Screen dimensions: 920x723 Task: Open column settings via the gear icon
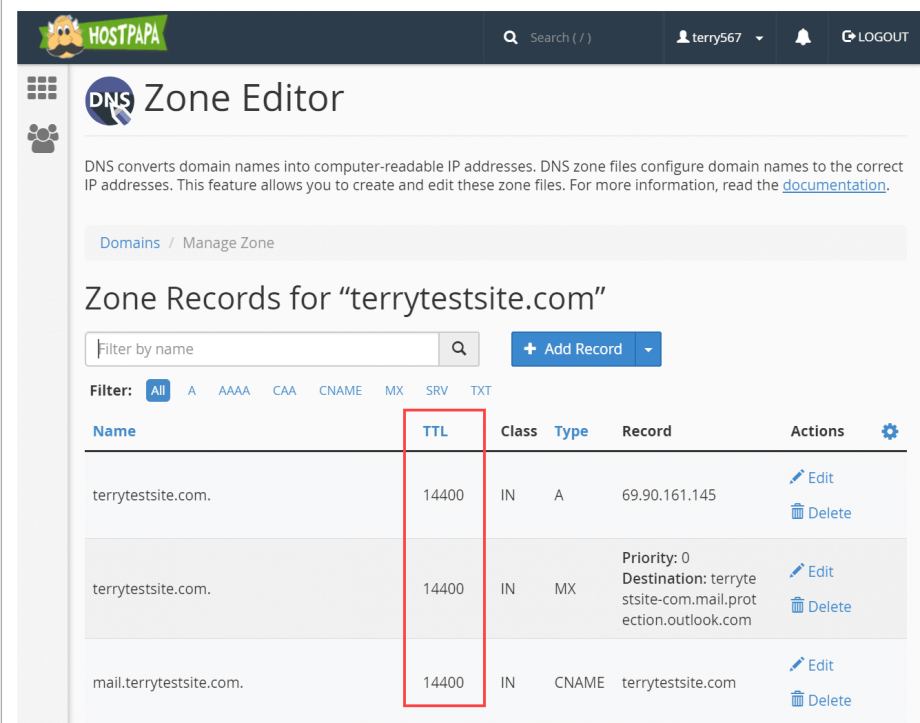pyautogui.click(x=889, y=431)
